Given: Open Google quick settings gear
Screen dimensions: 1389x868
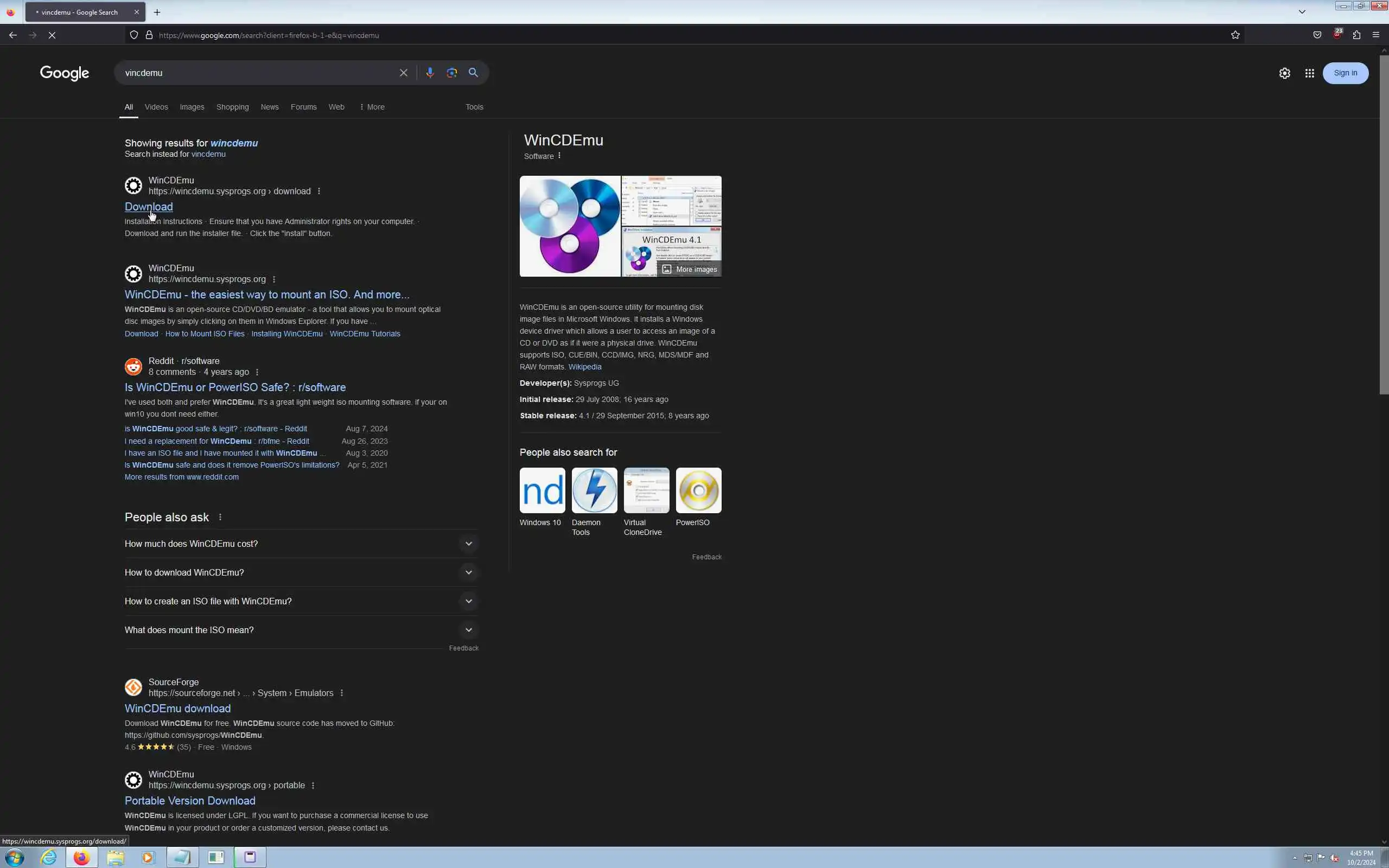Looking at the screenshot, I should click(1284, 73).
